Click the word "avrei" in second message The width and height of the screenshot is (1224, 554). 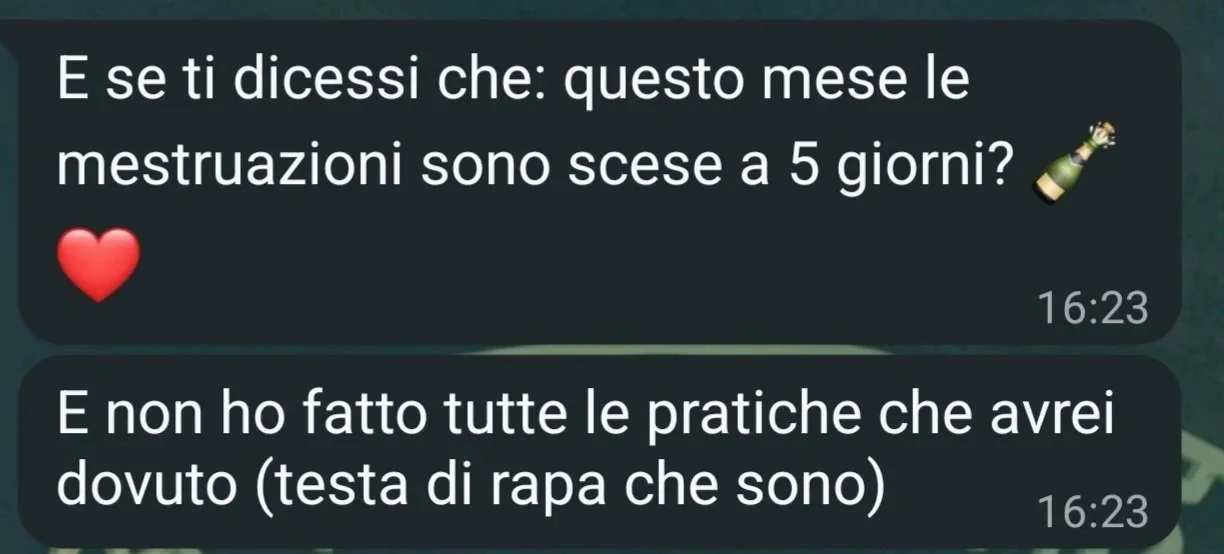1050,416
